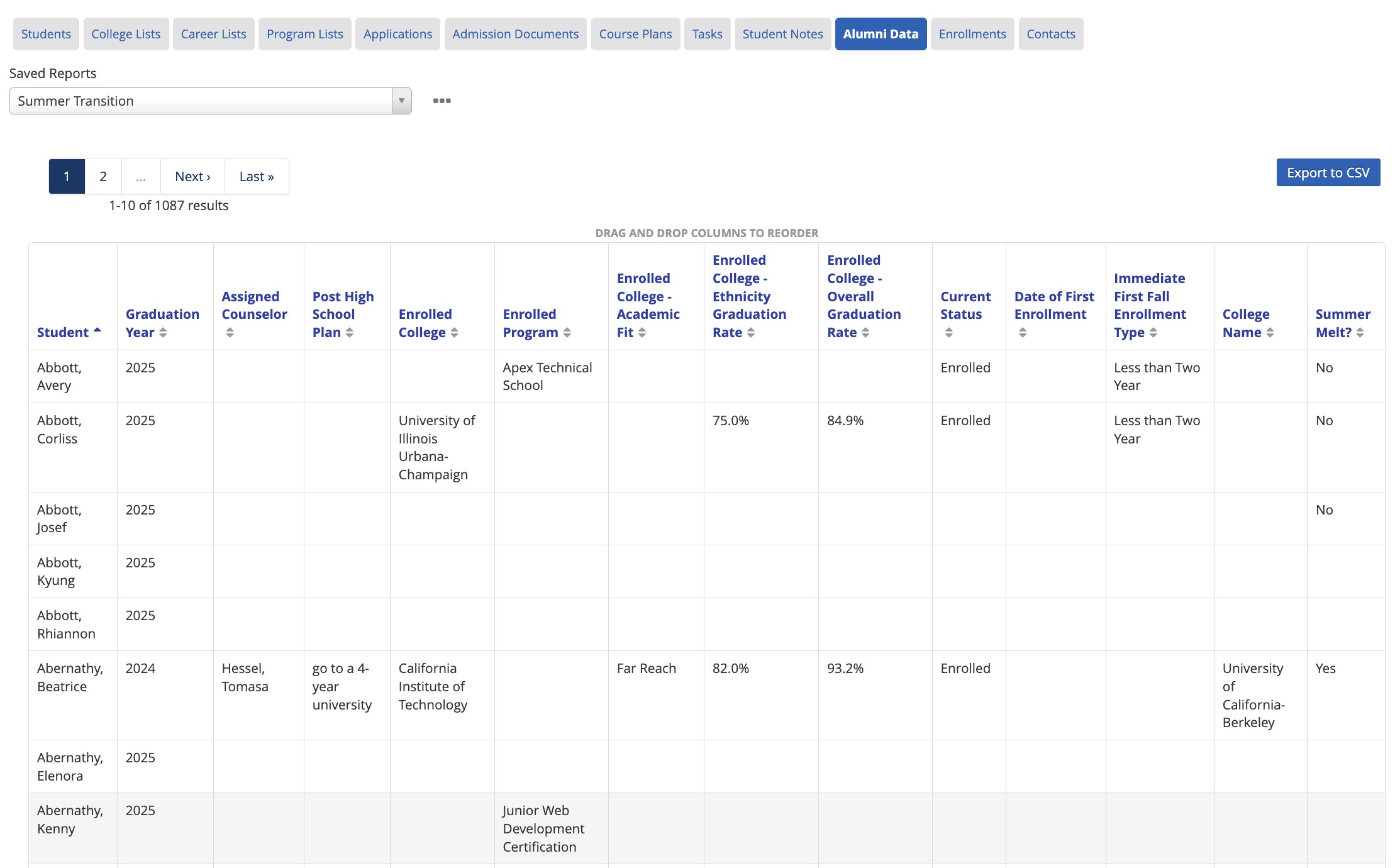
Task: Click the Export to CSV button
Action: 1328,172
